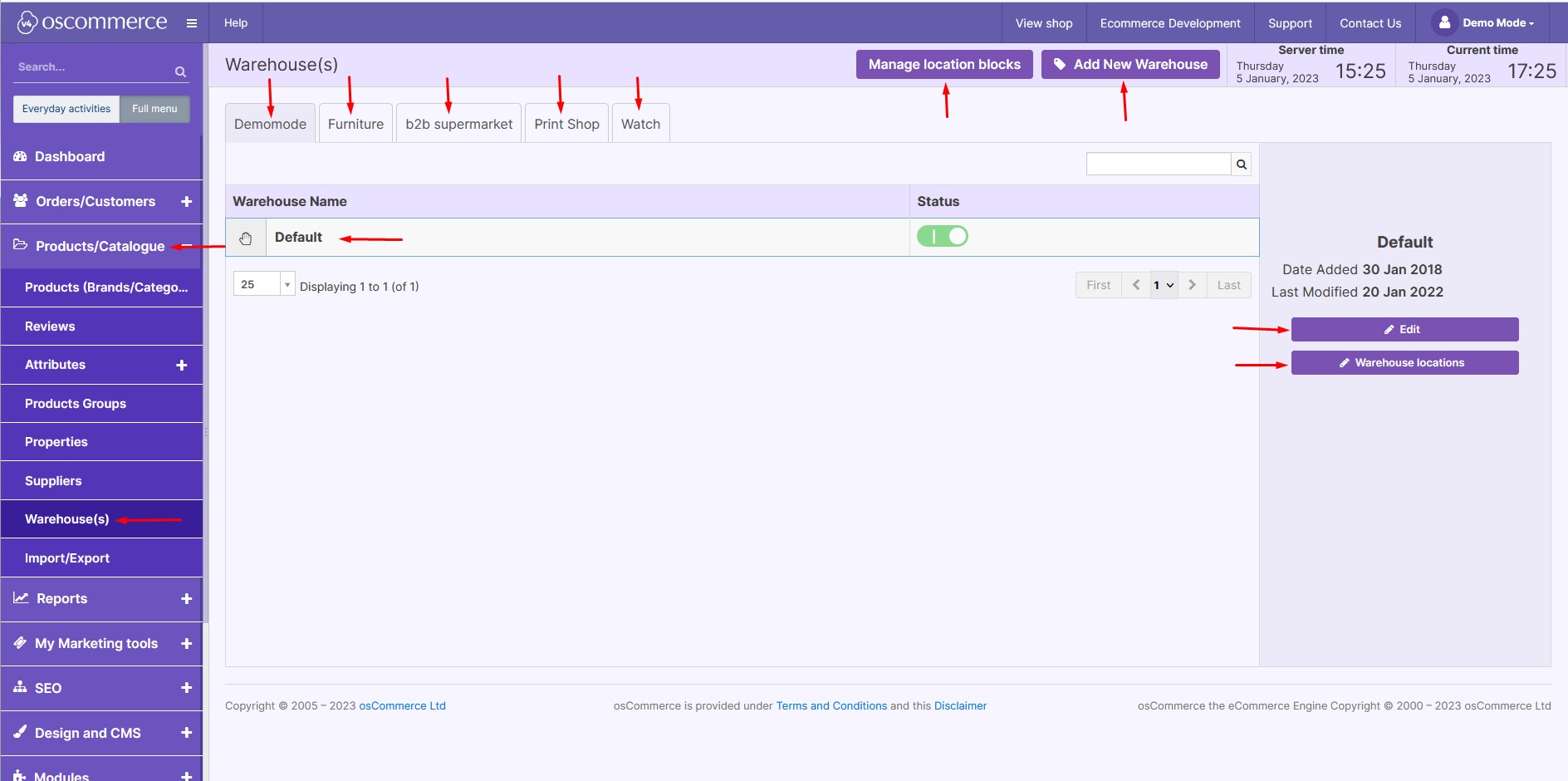Click the First page button
Image resolution: width=1568 pixels, height=781 pixels.
click(x=1099, y=285)
